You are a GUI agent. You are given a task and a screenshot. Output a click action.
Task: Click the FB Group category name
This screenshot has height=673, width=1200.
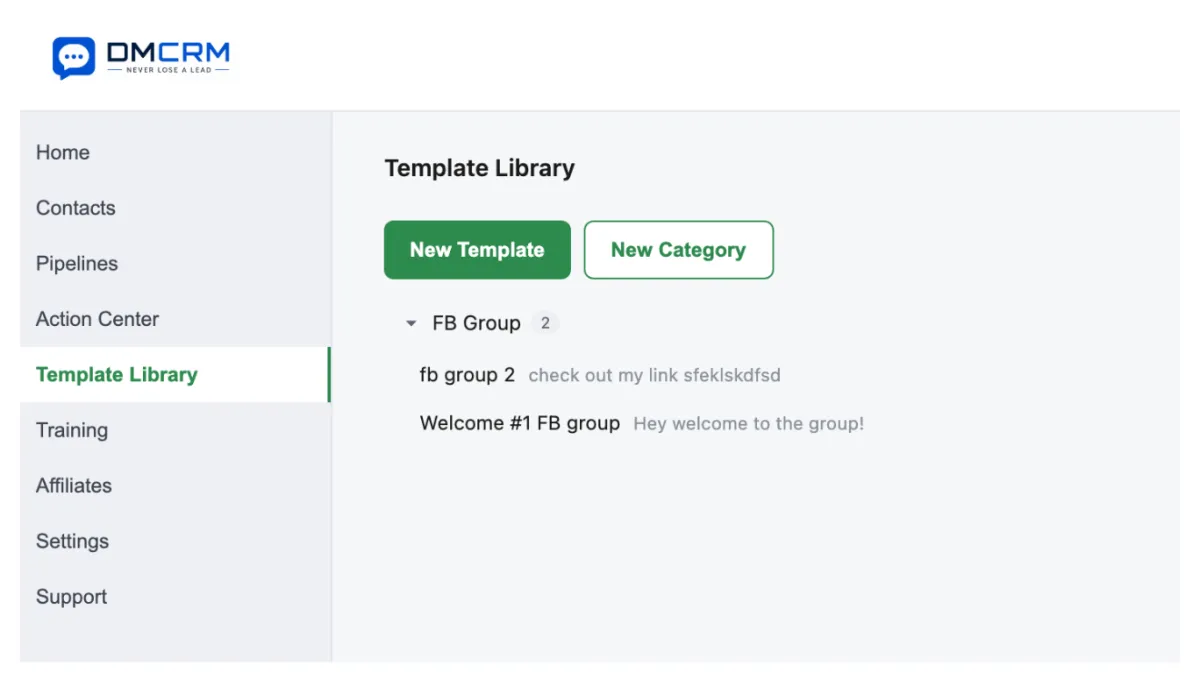[x=476, y=323]
